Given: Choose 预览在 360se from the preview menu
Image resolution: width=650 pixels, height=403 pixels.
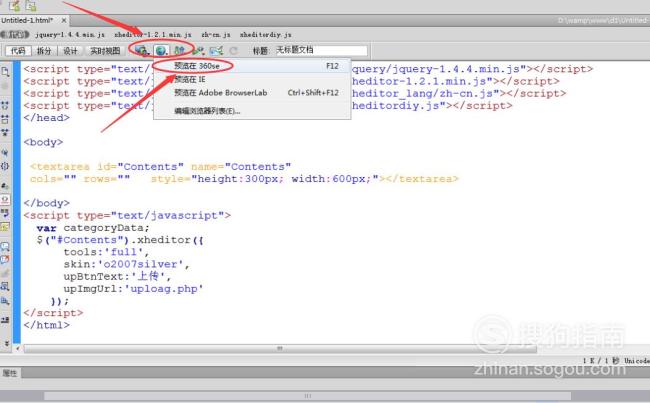Looking at the screenshot, I should 252,66.
